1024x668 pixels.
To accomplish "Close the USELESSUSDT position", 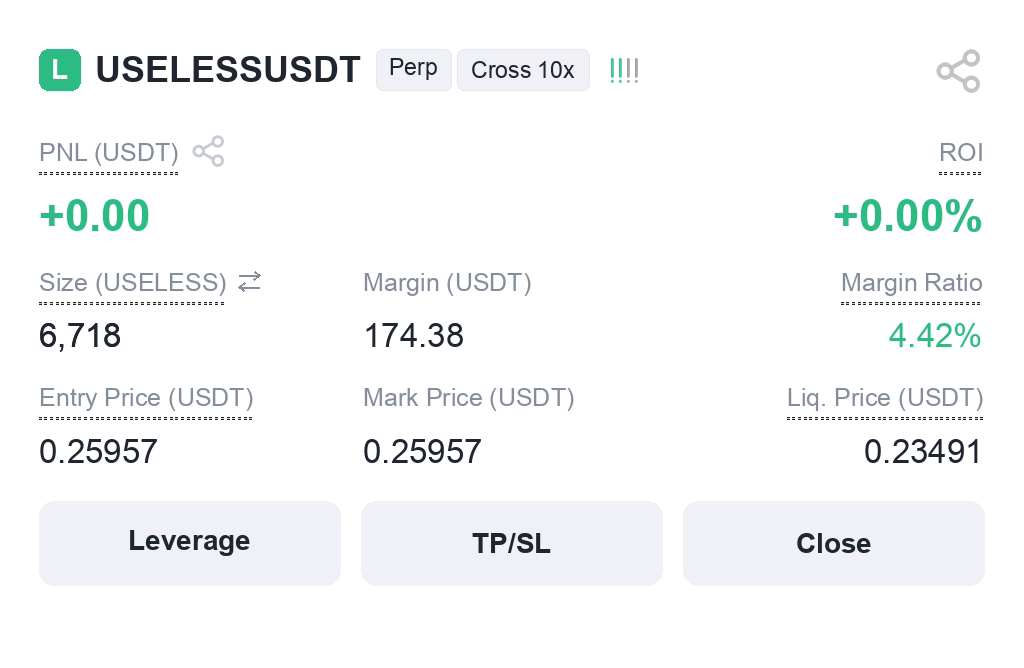I will (x=834, y=543).
